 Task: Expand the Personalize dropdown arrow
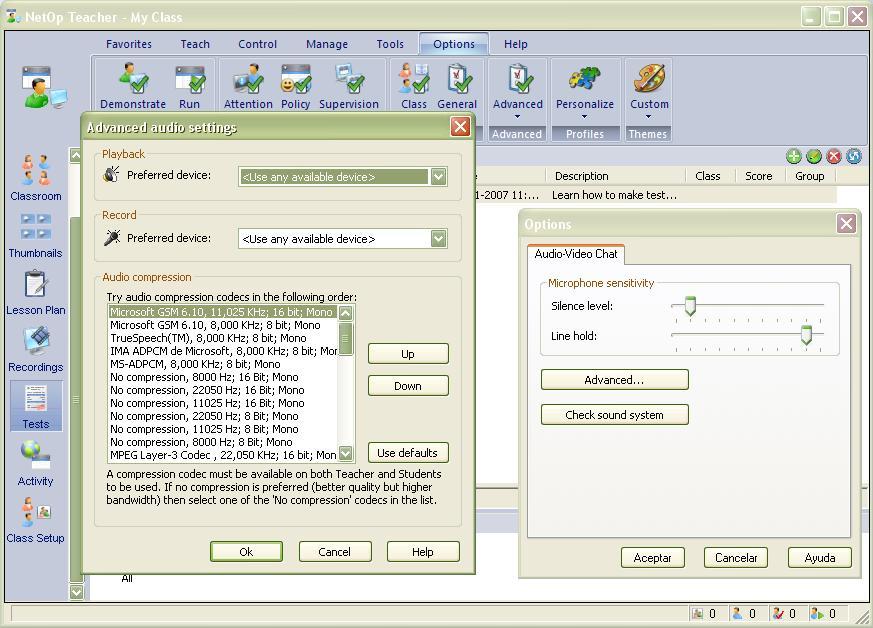[x=585, y=117]
